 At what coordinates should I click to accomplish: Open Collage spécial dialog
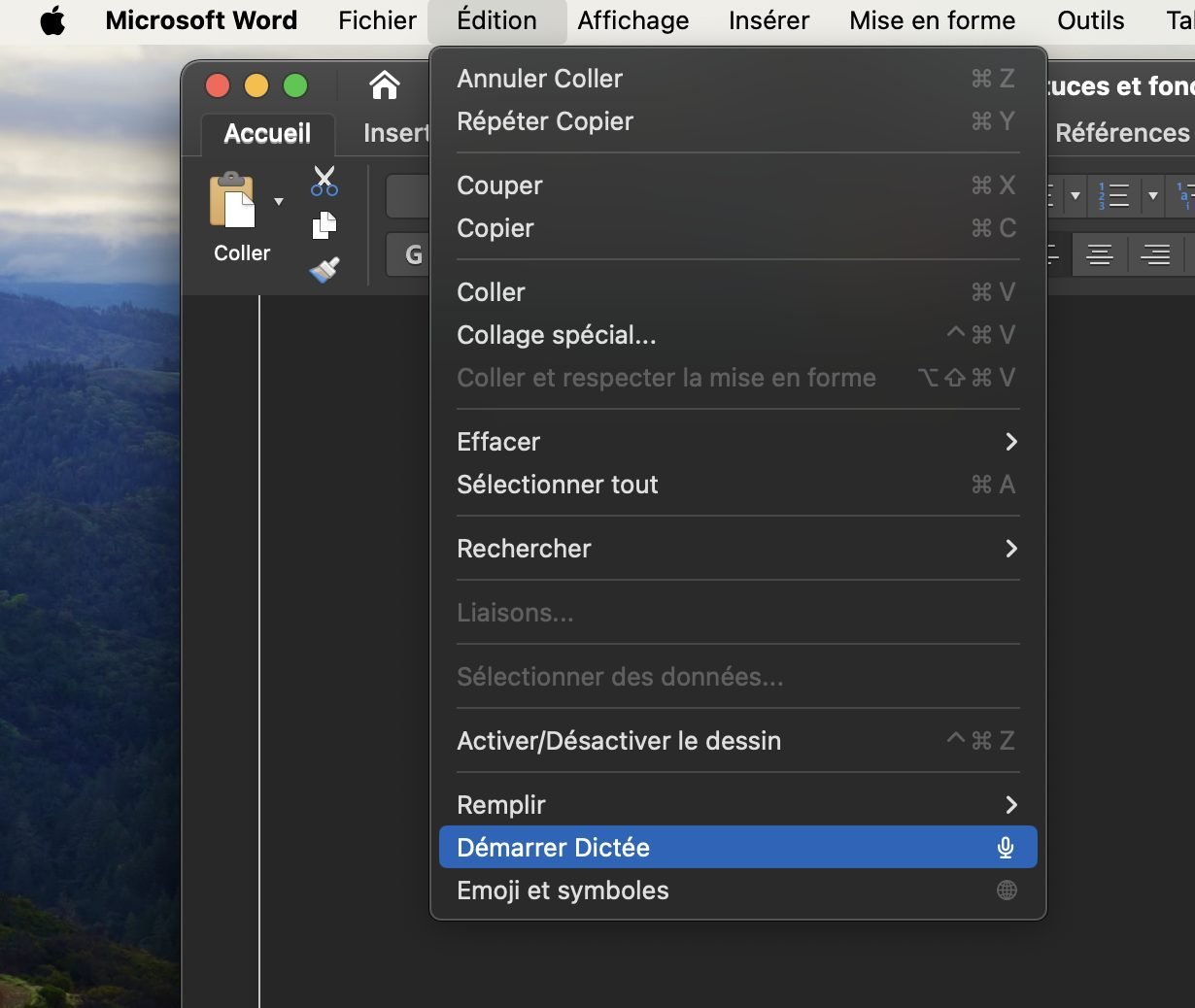pyautogui.click(x=737, y=335)
